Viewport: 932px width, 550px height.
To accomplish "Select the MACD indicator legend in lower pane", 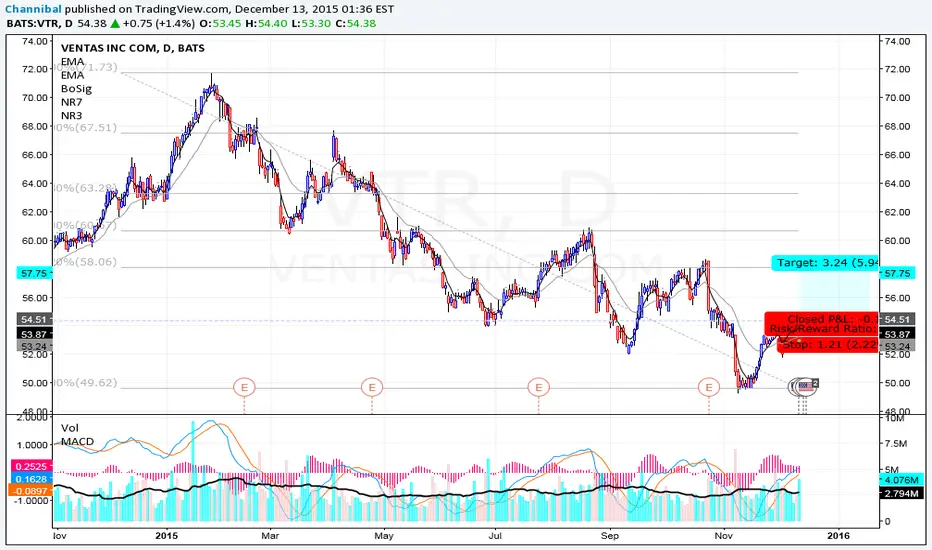I will click(x=77, y=442).
